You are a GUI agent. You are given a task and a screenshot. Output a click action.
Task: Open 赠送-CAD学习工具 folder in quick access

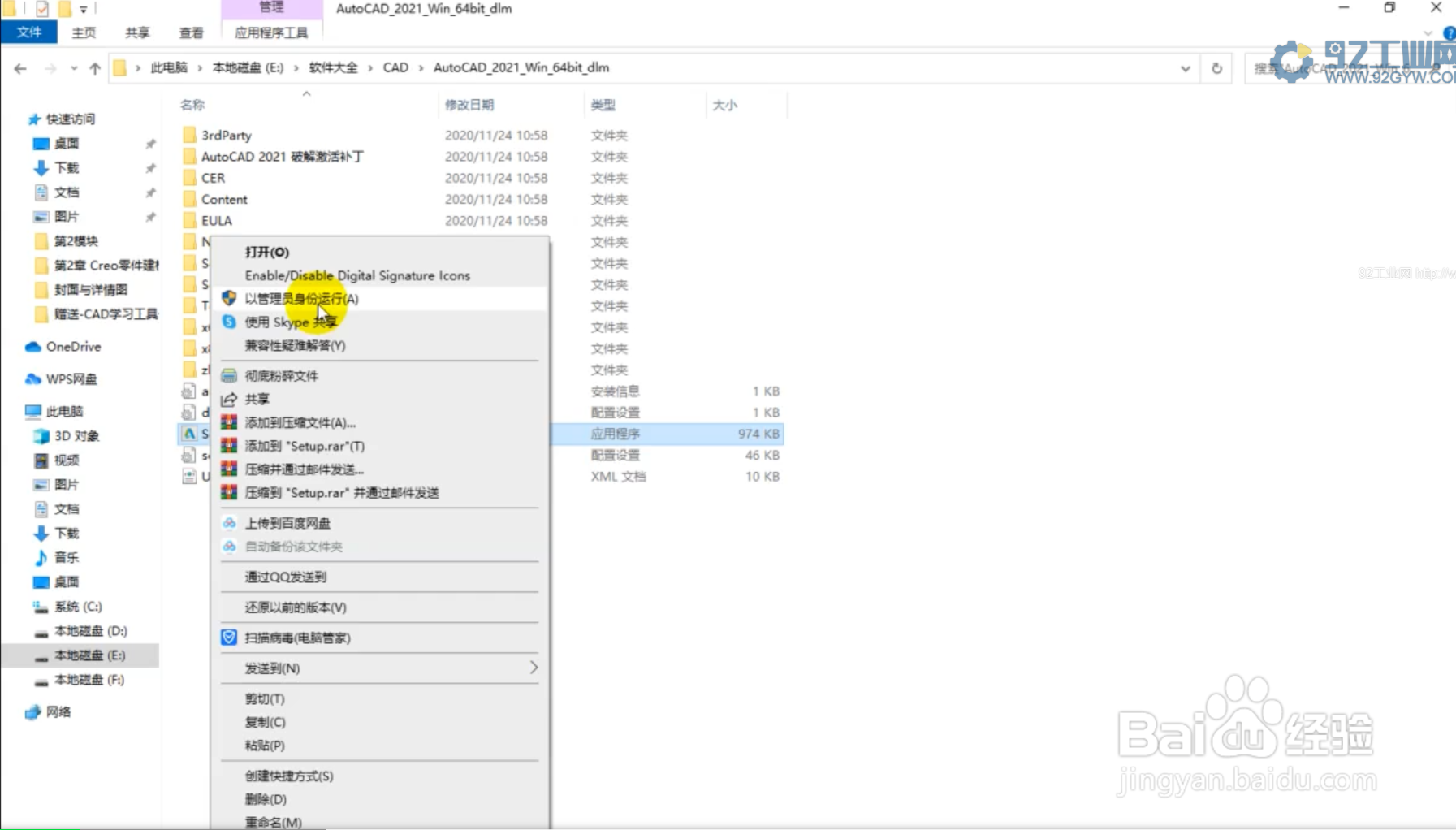[x=106, y=314]
